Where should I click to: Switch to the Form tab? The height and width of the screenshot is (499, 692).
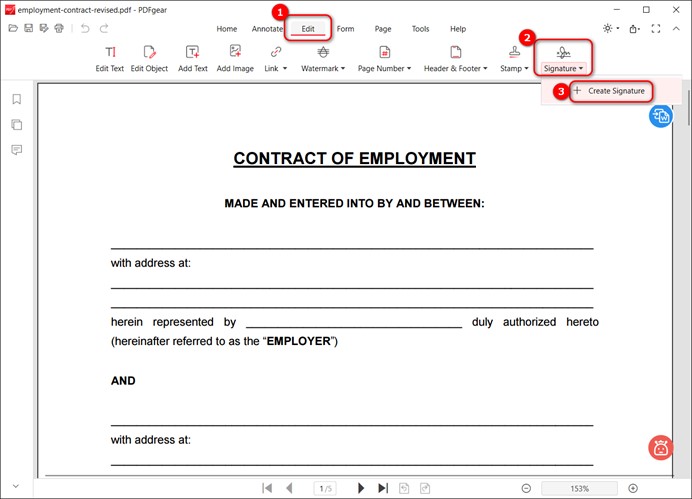346,29
